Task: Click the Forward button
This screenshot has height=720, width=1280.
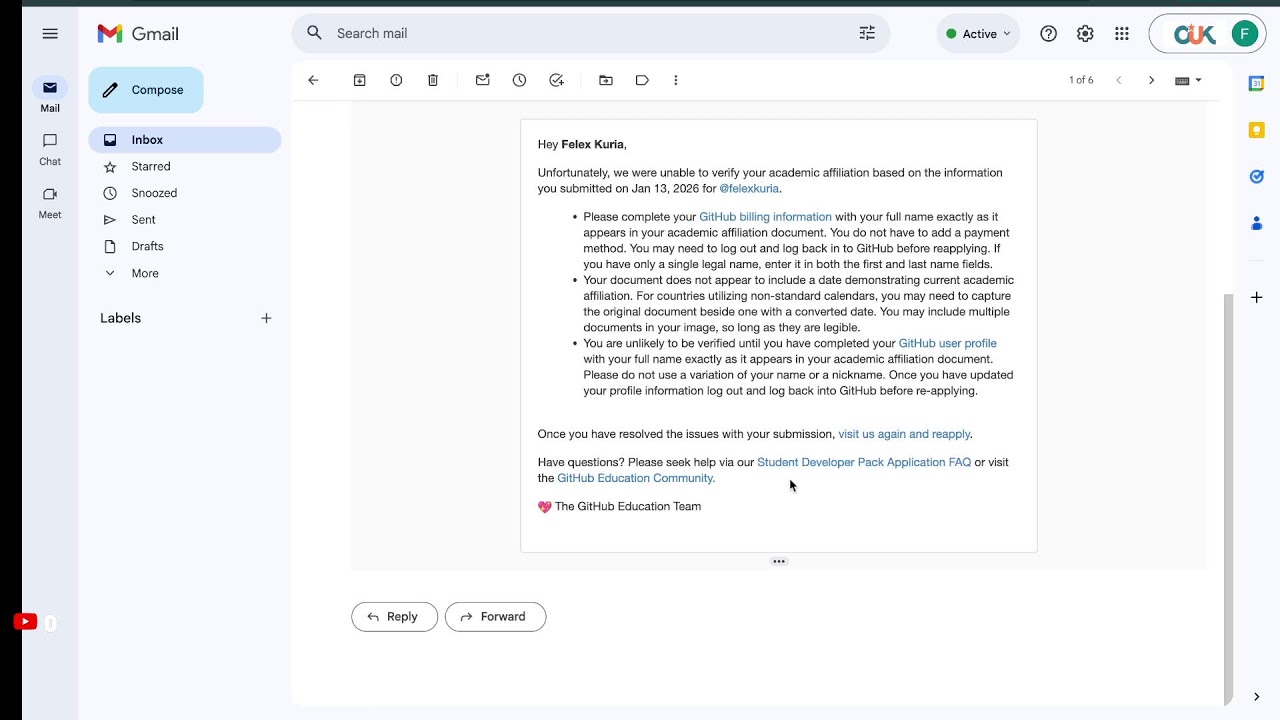Action: click(x=495, y=617)
